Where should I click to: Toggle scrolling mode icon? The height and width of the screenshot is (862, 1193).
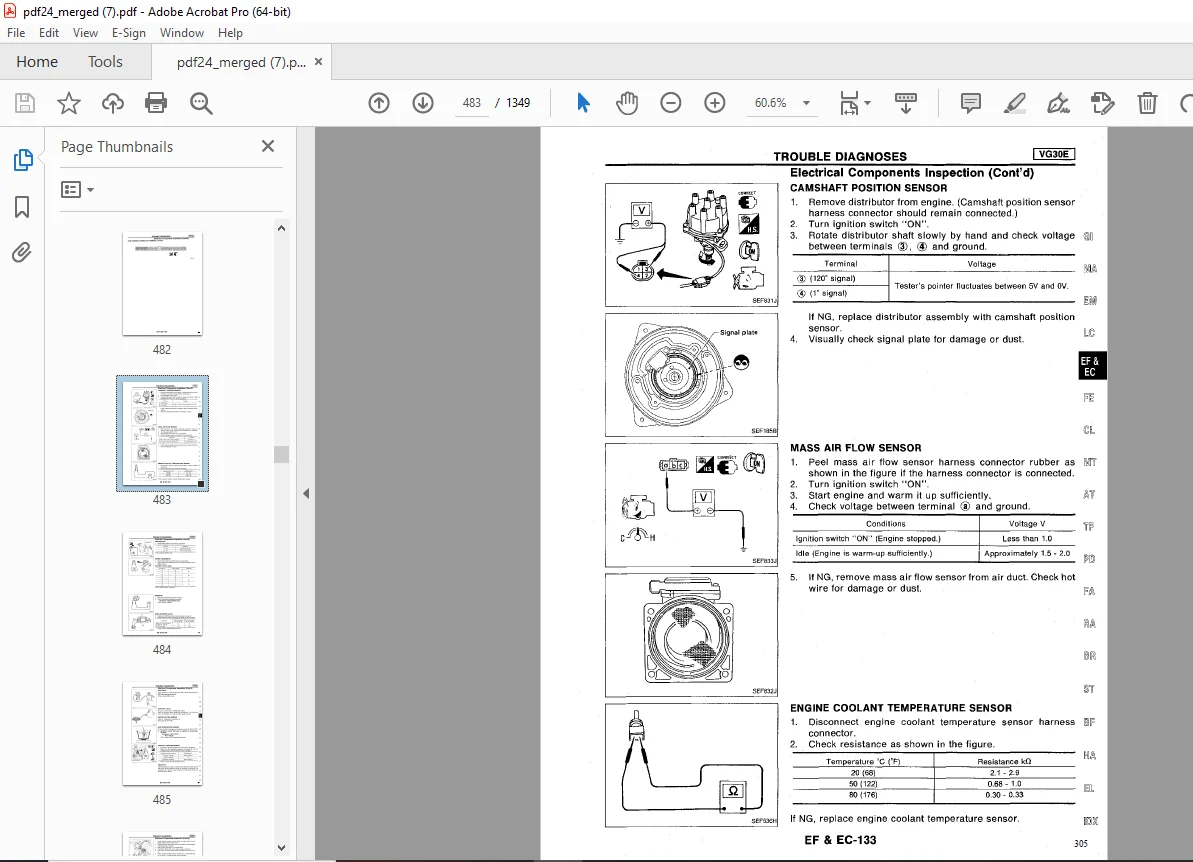905,103
